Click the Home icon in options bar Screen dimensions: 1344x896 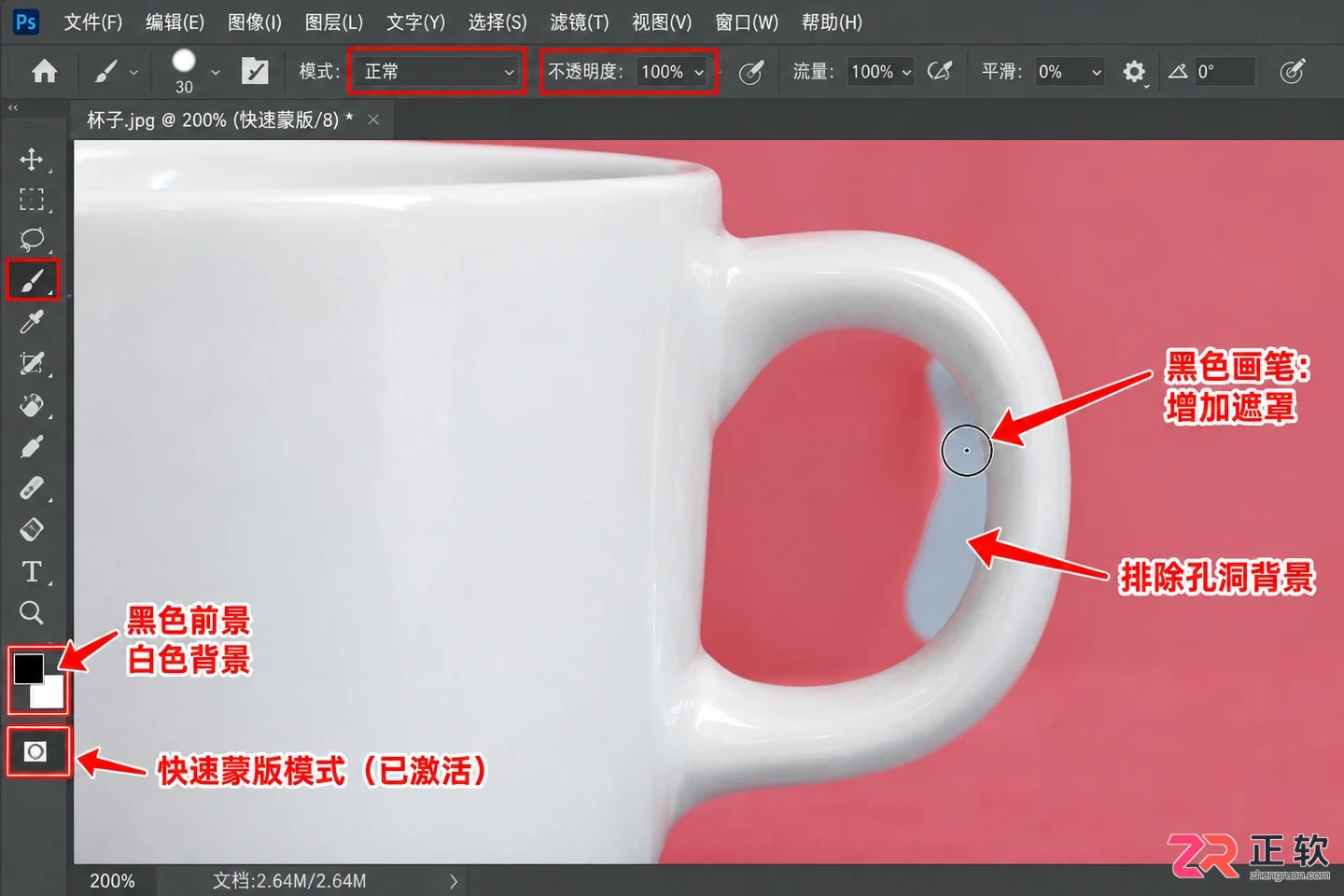pyautogui.click(x=44, y=71)
